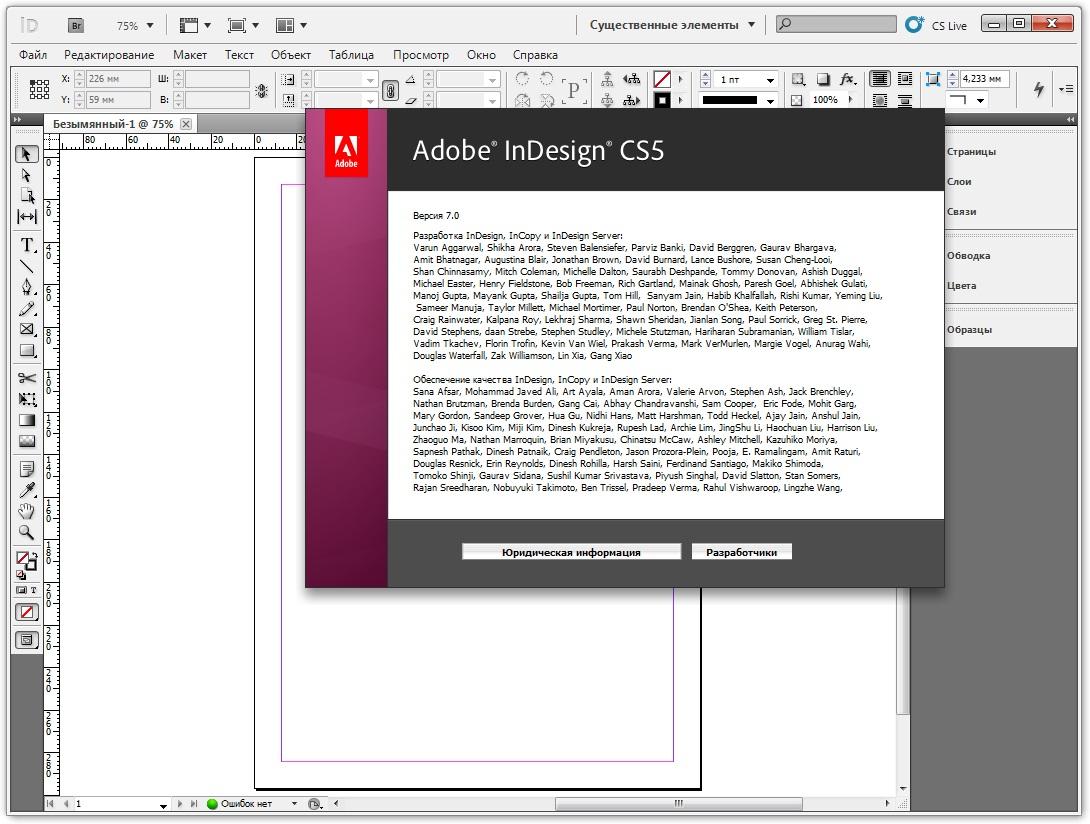The image size is (1090, 824).
Task: Open the Редактирование menu
Action: (x=109, y=55)
